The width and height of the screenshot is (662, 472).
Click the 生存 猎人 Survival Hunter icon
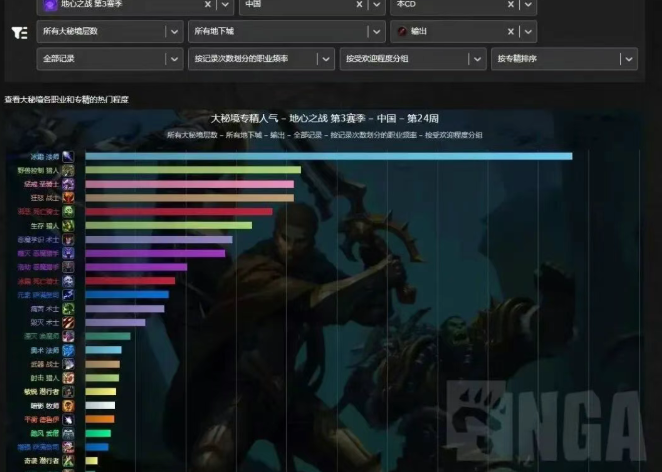click(x=68, y=226)
